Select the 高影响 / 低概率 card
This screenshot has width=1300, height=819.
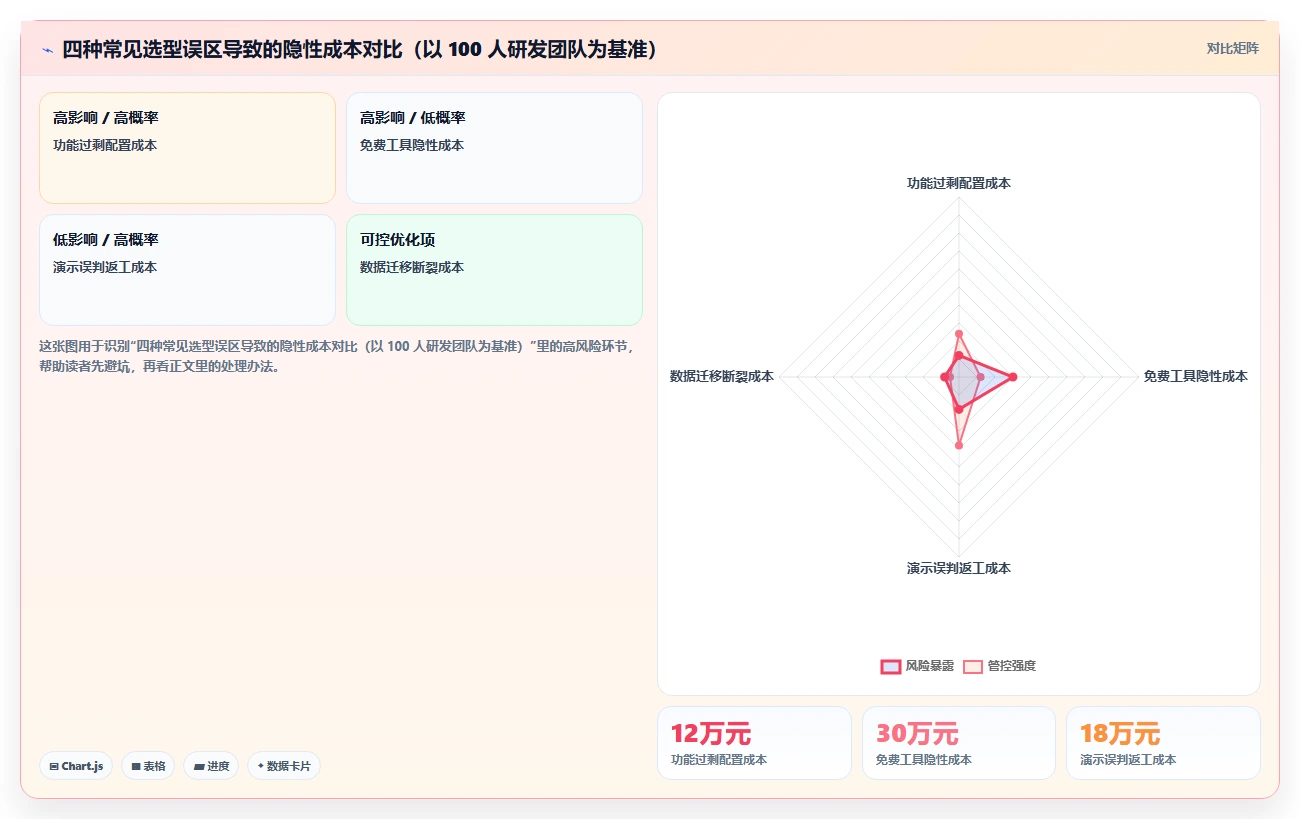tap(494, 148)
